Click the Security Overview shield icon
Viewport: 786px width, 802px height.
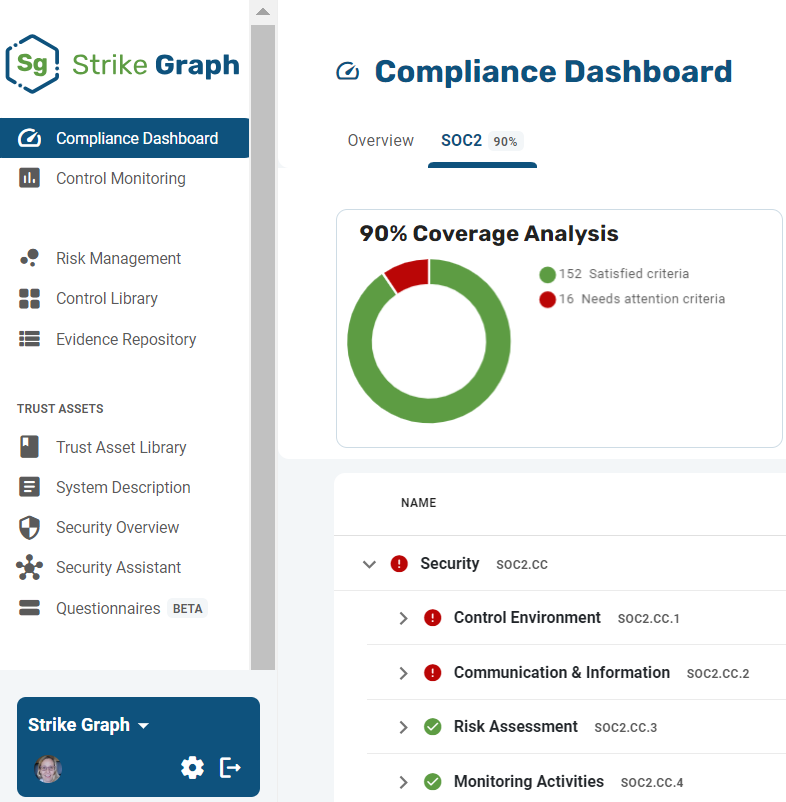[x=29, y=527]
